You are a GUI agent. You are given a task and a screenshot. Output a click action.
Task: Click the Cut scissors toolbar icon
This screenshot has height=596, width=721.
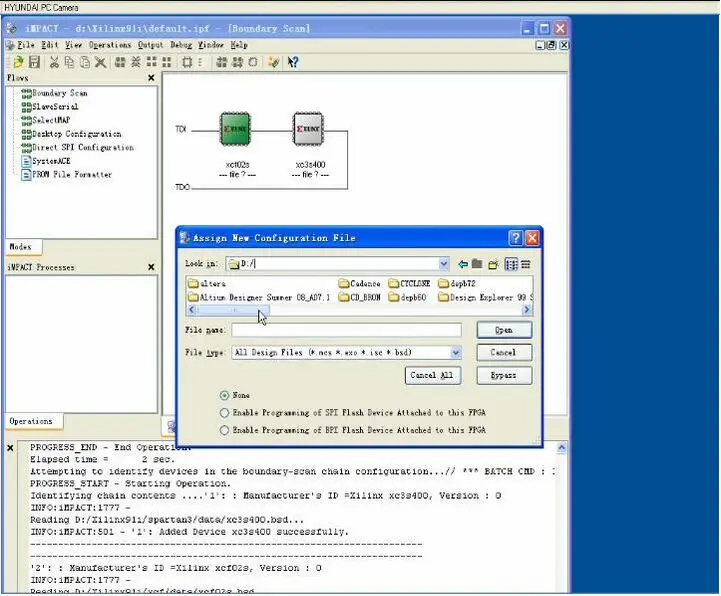point(55,62)
